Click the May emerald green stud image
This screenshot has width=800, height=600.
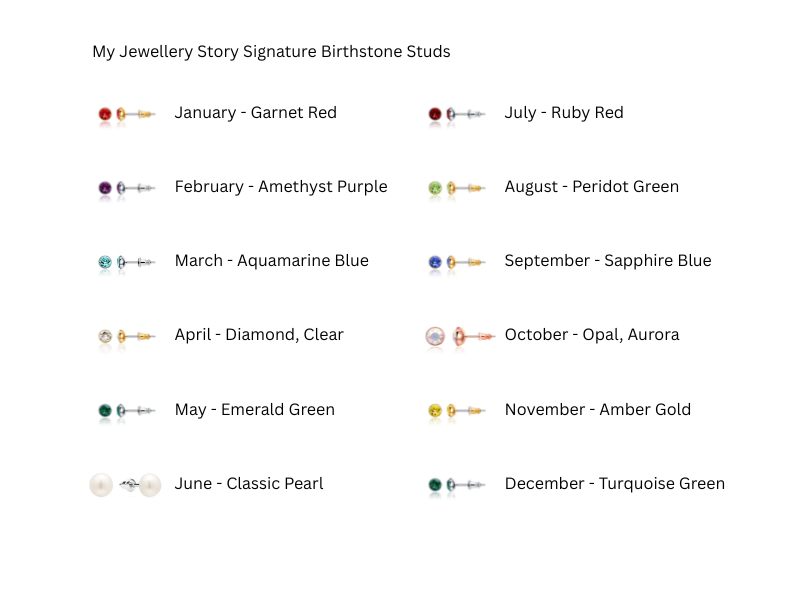pos(126,411)
